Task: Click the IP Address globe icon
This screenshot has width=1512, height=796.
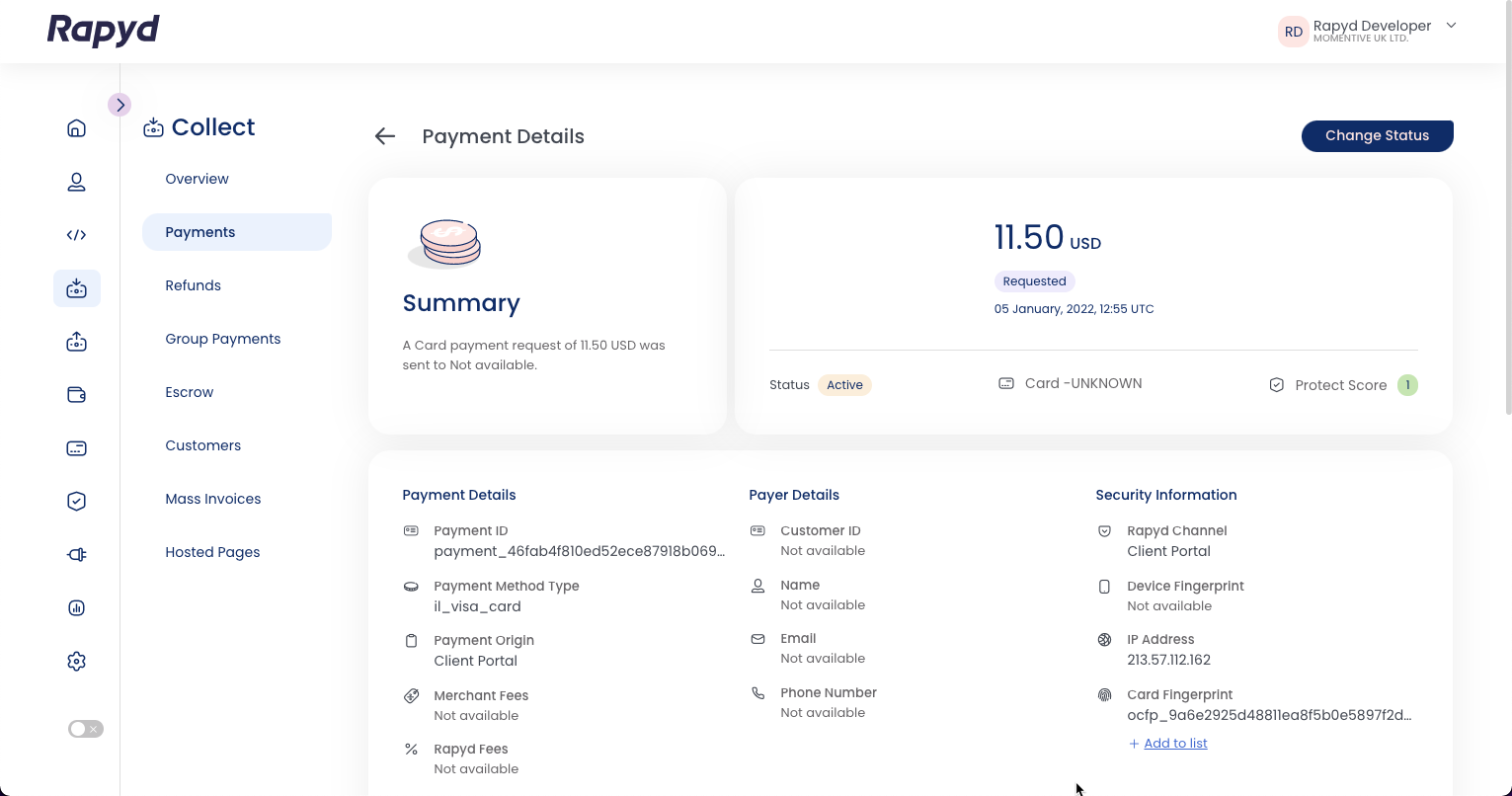Action: pyautogui.click(x=1104, y=639)
